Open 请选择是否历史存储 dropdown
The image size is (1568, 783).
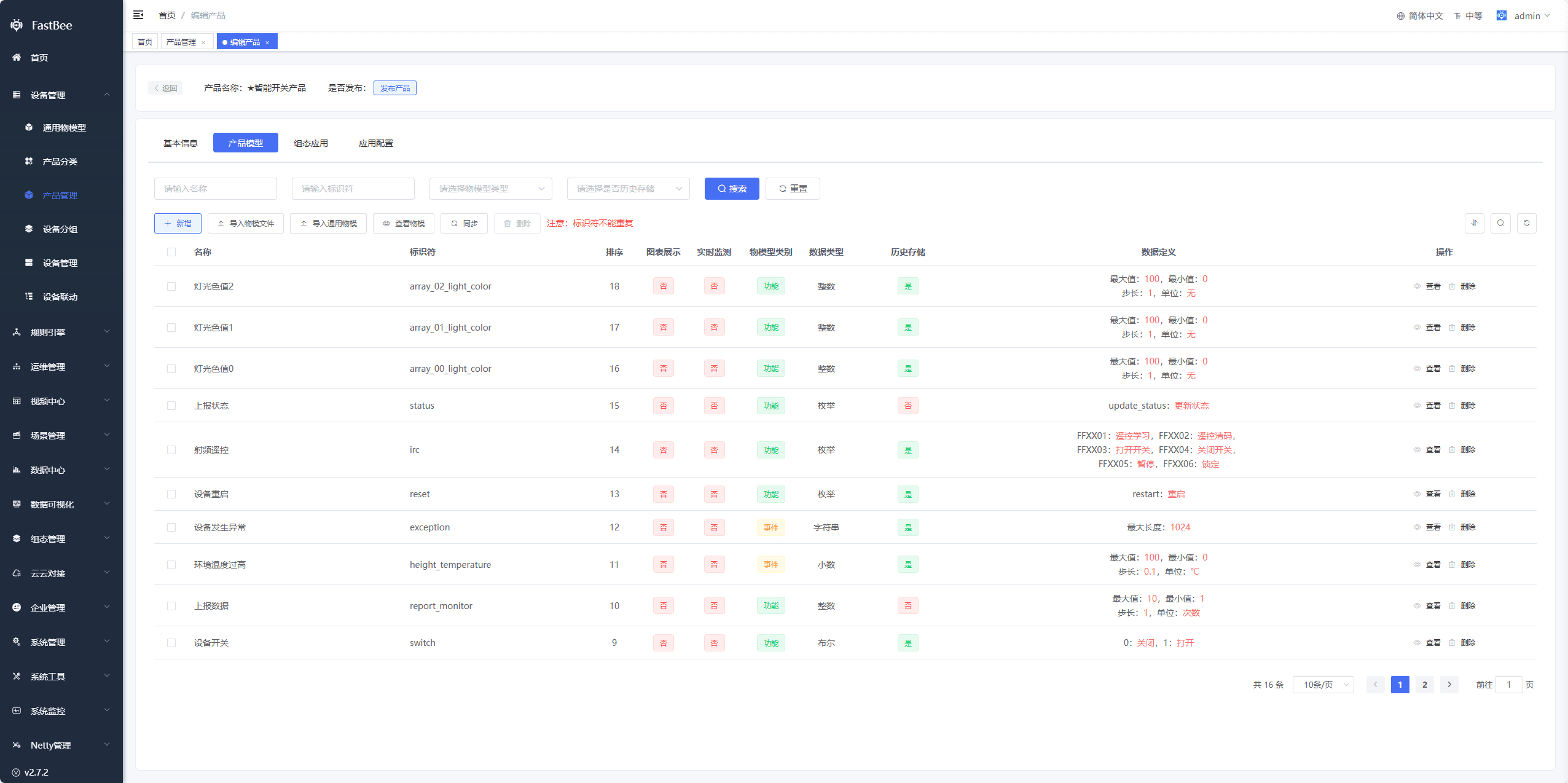(629, 189)
